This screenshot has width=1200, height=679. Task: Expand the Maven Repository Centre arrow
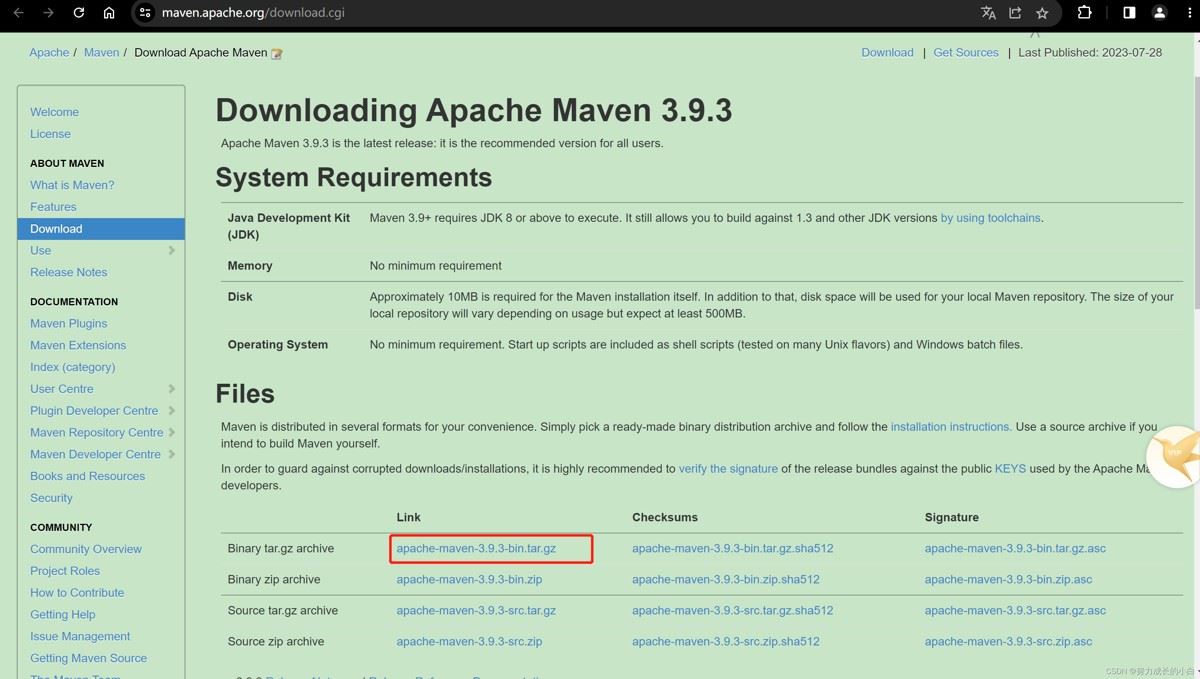tap(172, 433)
